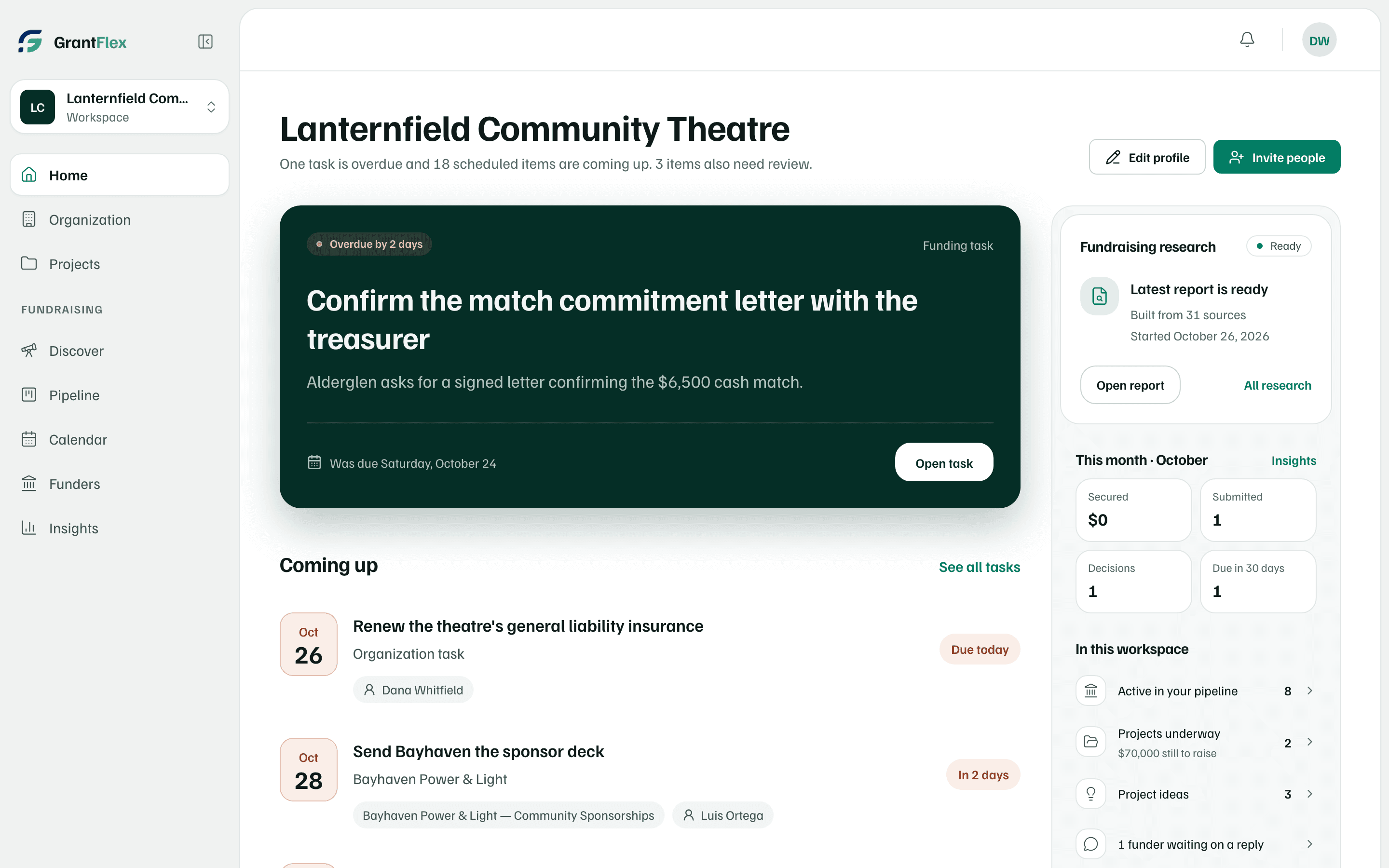Click the LC workspace badge
1389x868 pixels.
click(x=37, y=107)
